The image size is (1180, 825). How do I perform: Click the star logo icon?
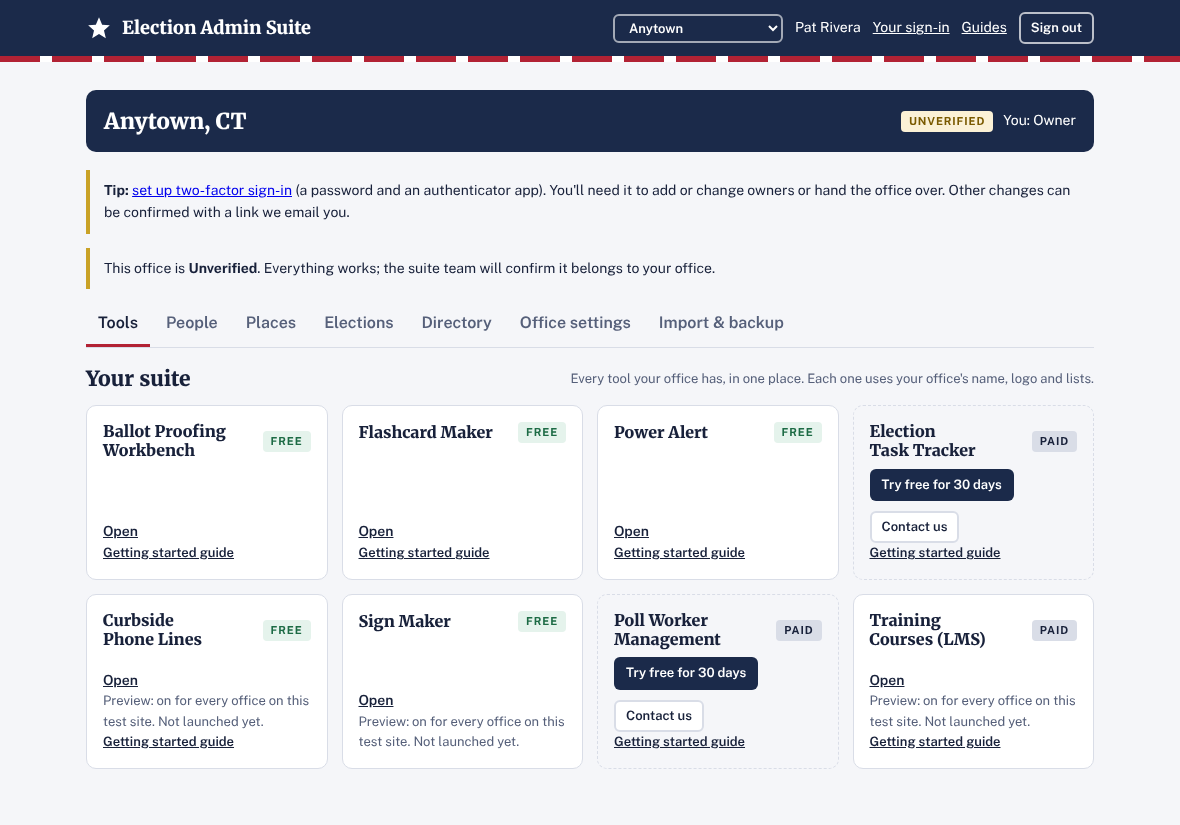(x=99, y=29)
